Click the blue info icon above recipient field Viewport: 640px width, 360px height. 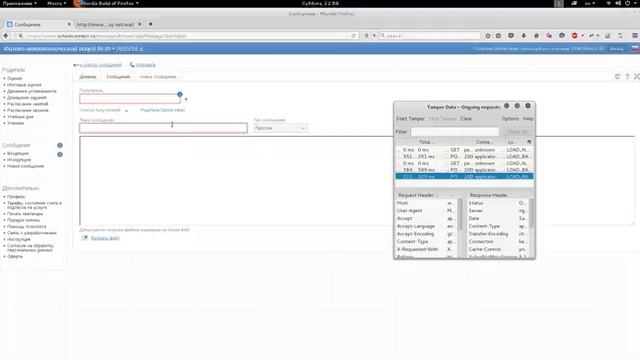[x=180, y=94]
